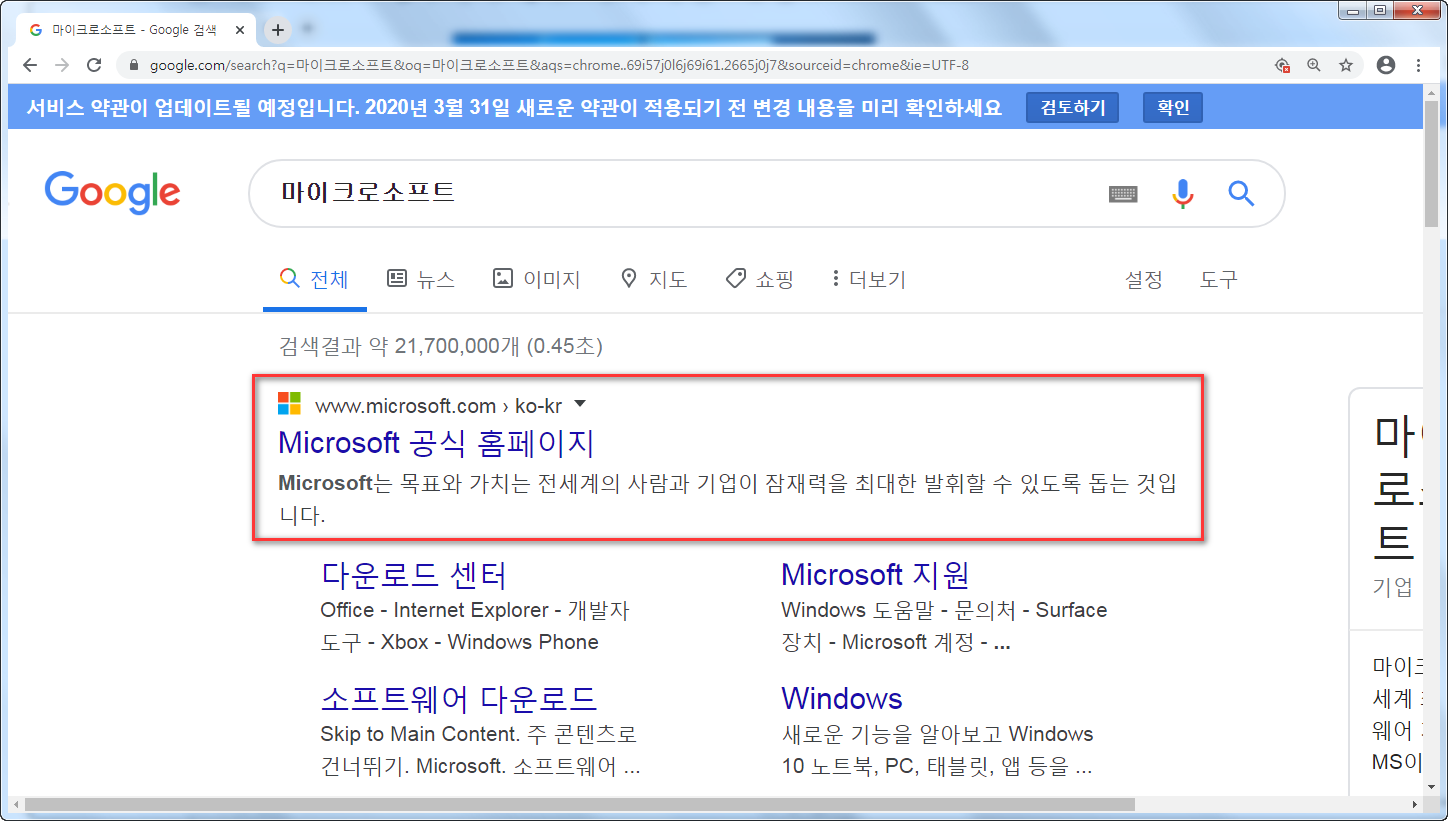The width and height of the screenshot is (1448, 821).
Task: Open the 소프트웨어 다운로드 link
Action: click(x=459, y=698)
